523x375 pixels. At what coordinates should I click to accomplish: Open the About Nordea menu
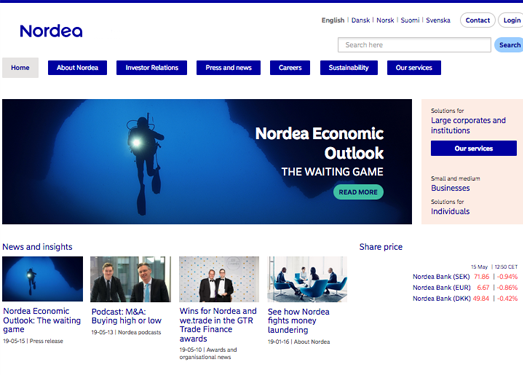[x=77, y=68]
